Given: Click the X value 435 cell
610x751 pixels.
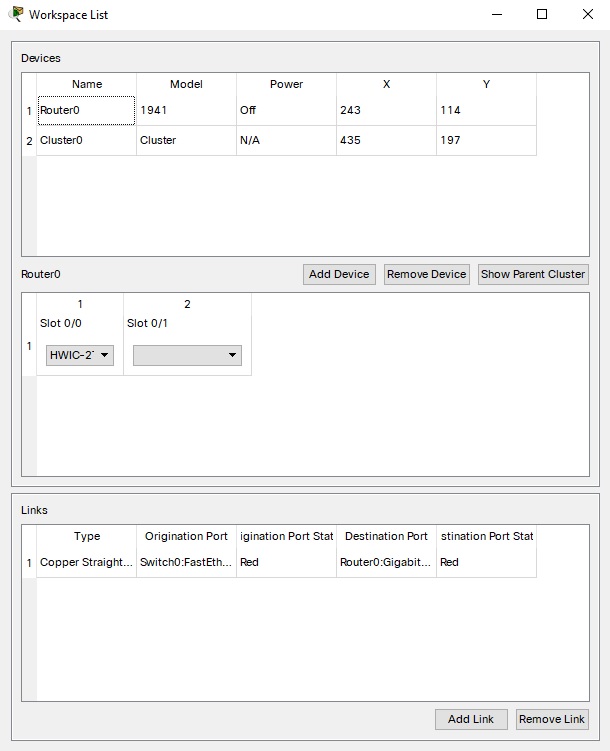Looking at the screenshot, I should (386, 140).
